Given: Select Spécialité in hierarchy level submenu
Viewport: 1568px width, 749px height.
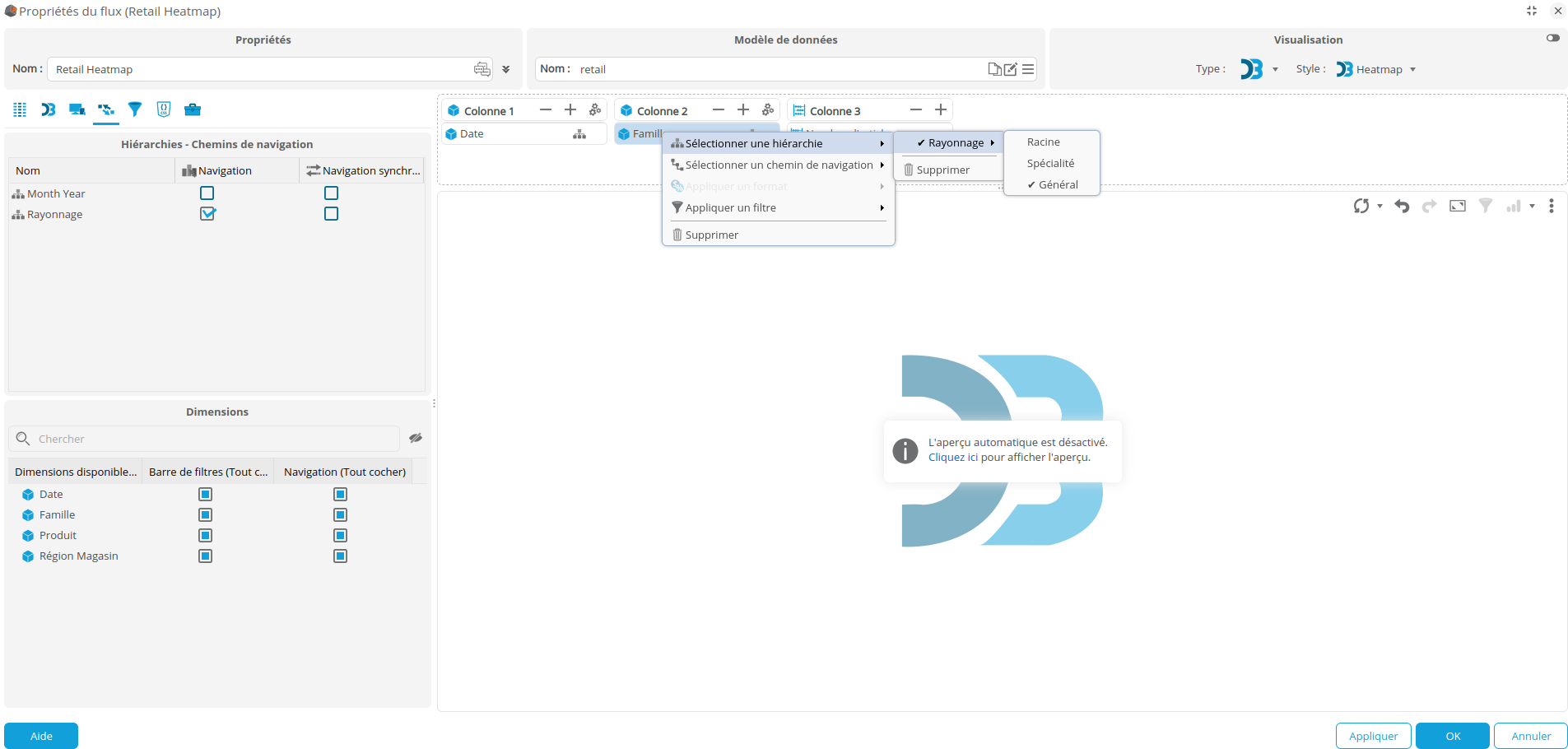Looking at the screenshot, I should pos(1050,164).
